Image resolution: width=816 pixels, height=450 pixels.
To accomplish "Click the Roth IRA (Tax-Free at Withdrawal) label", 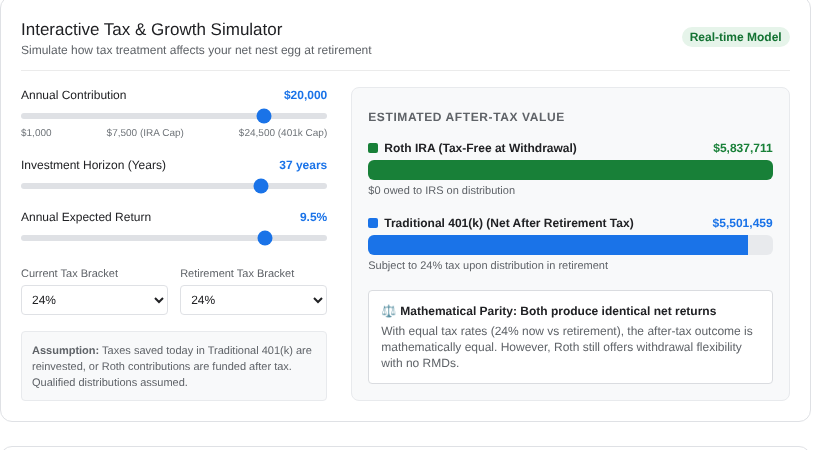I will (480, 148).
